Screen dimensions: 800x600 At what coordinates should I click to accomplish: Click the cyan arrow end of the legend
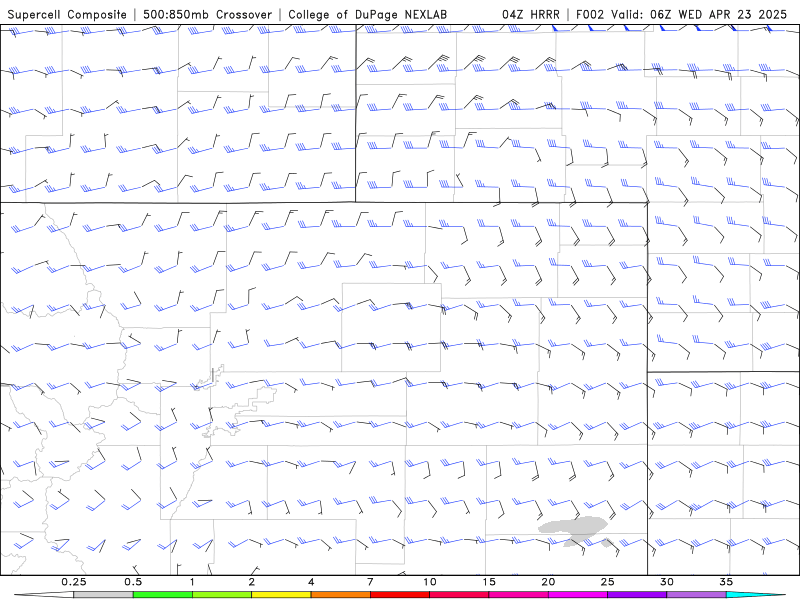tap(756, 595)
